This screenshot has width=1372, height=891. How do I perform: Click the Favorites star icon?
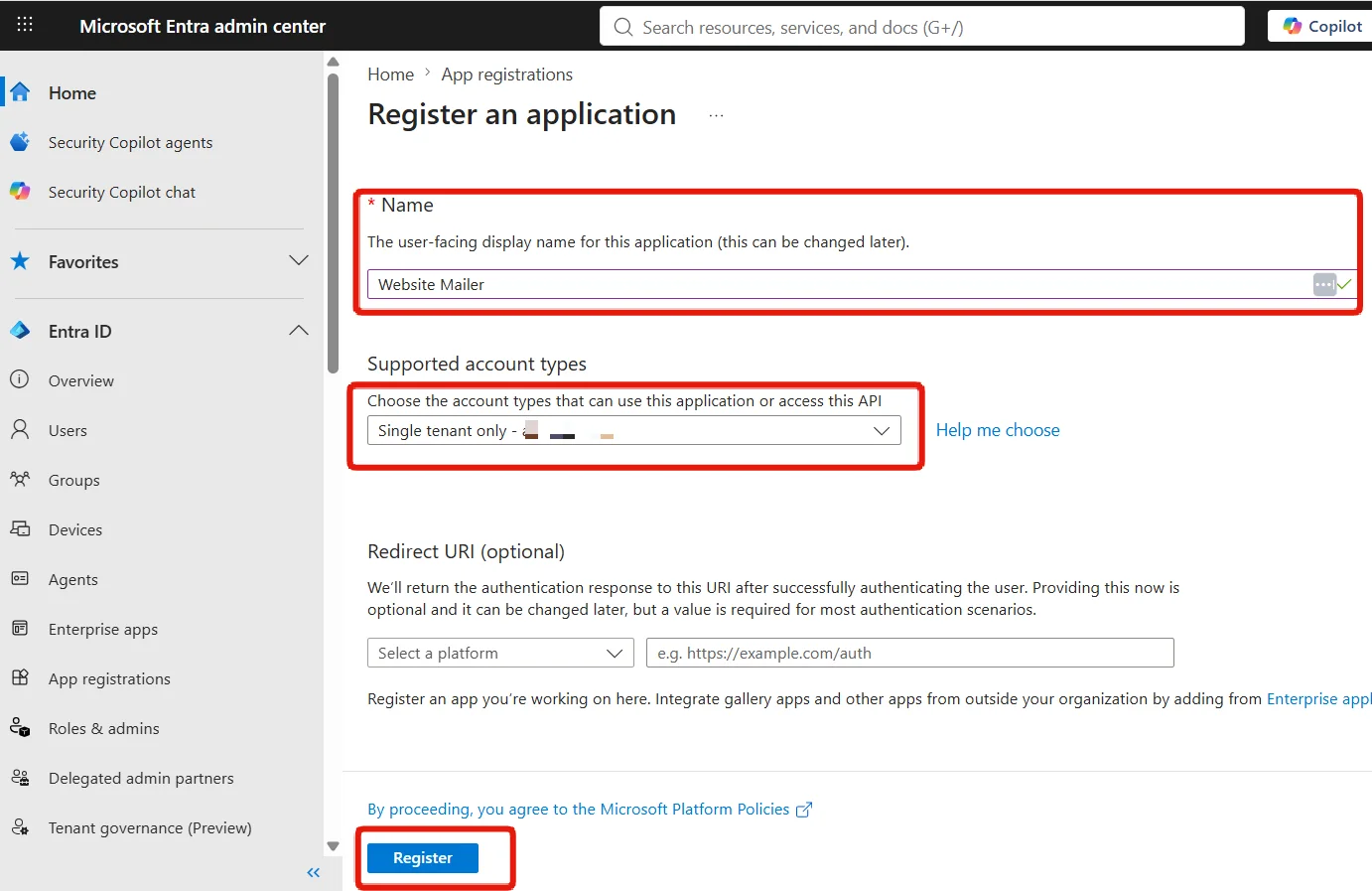point(20,261)
